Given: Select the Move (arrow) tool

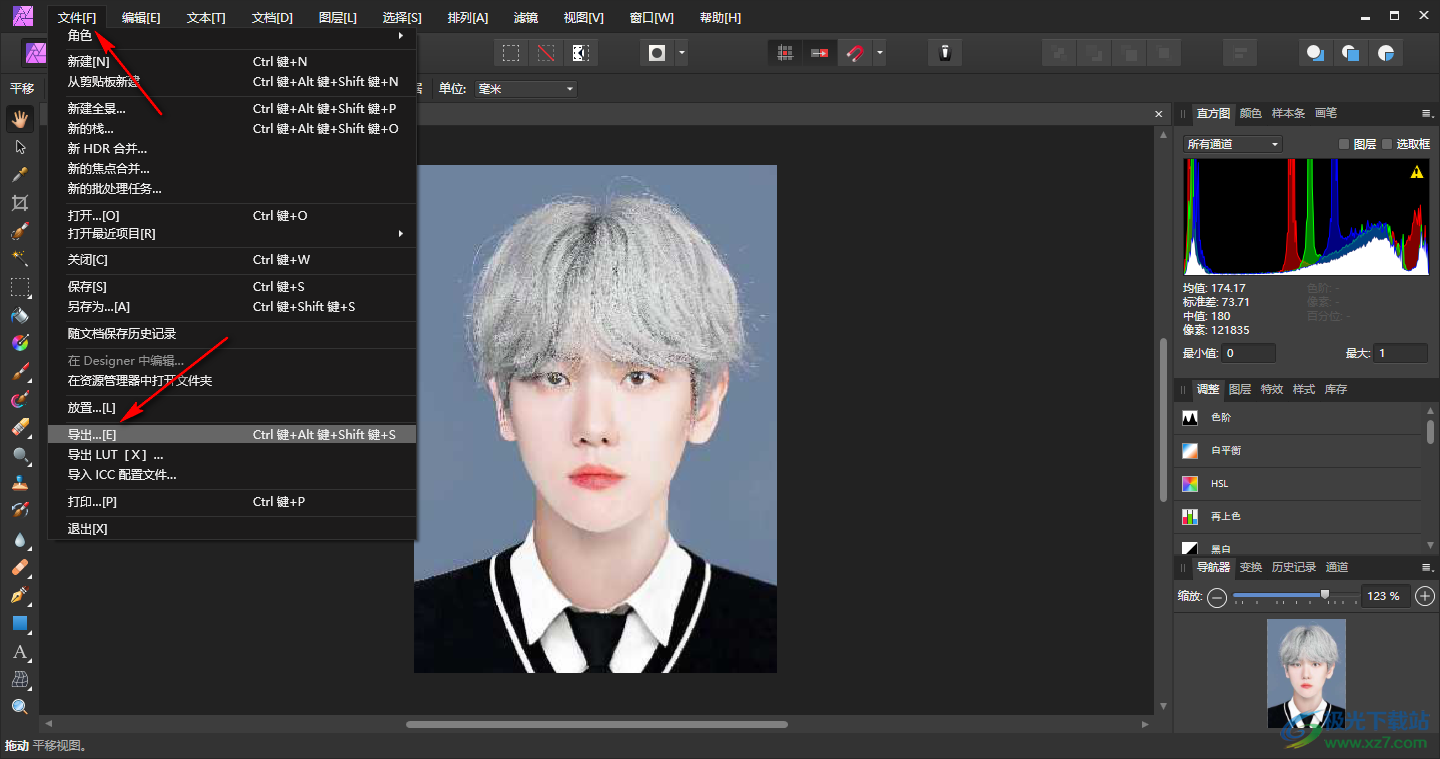Looking at the screenshot, I should [20, 147].
